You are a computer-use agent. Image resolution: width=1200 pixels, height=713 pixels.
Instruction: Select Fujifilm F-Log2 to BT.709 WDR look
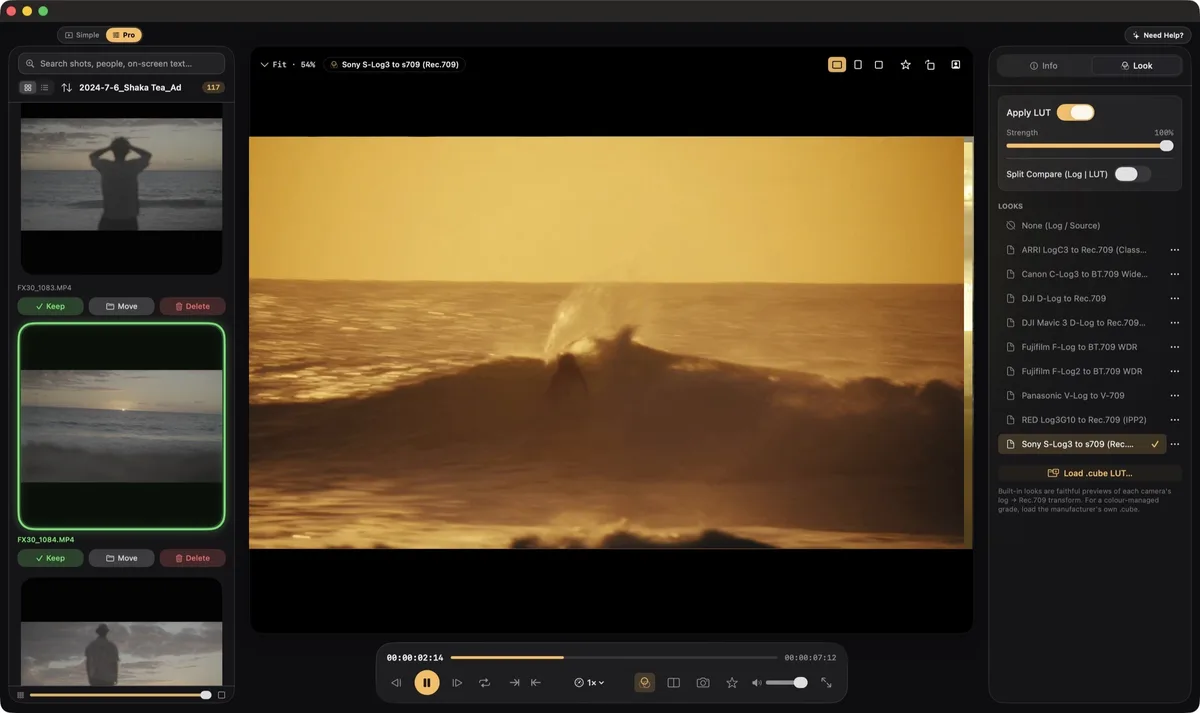[1082, 371]
